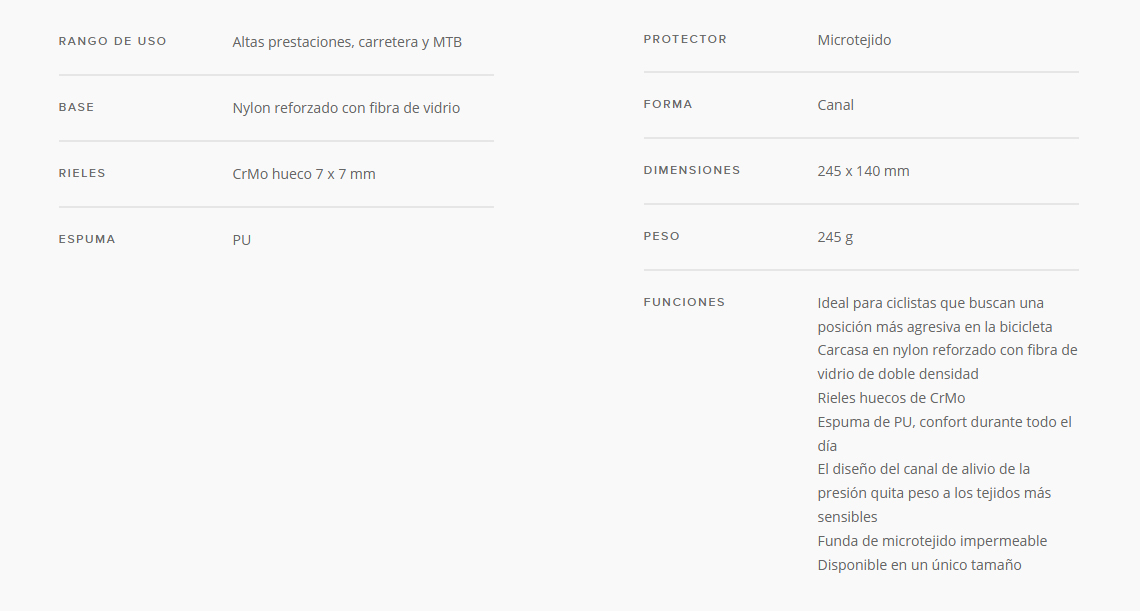Click the RIELES label
Viewport: 1140px width, 611px height.
coord(82,173)
